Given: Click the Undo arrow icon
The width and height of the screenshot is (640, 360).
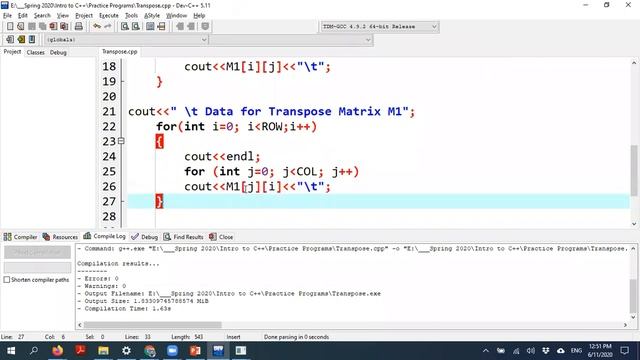Looking at the screenshot, I should point(97,27).
